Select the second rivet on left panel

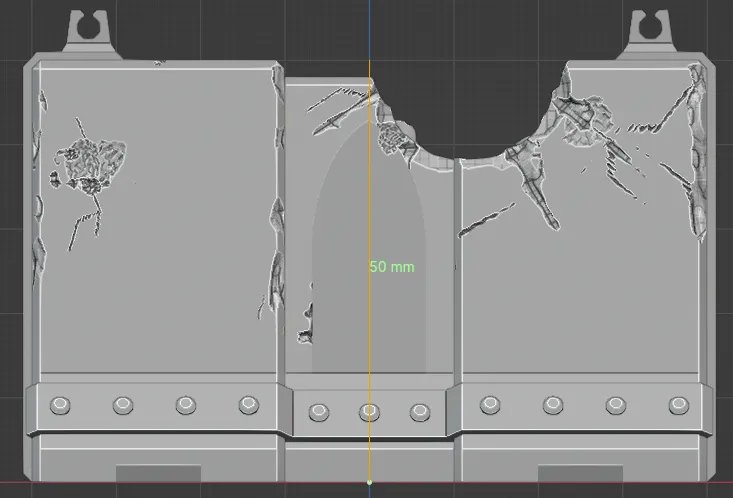tap(123, 405)
